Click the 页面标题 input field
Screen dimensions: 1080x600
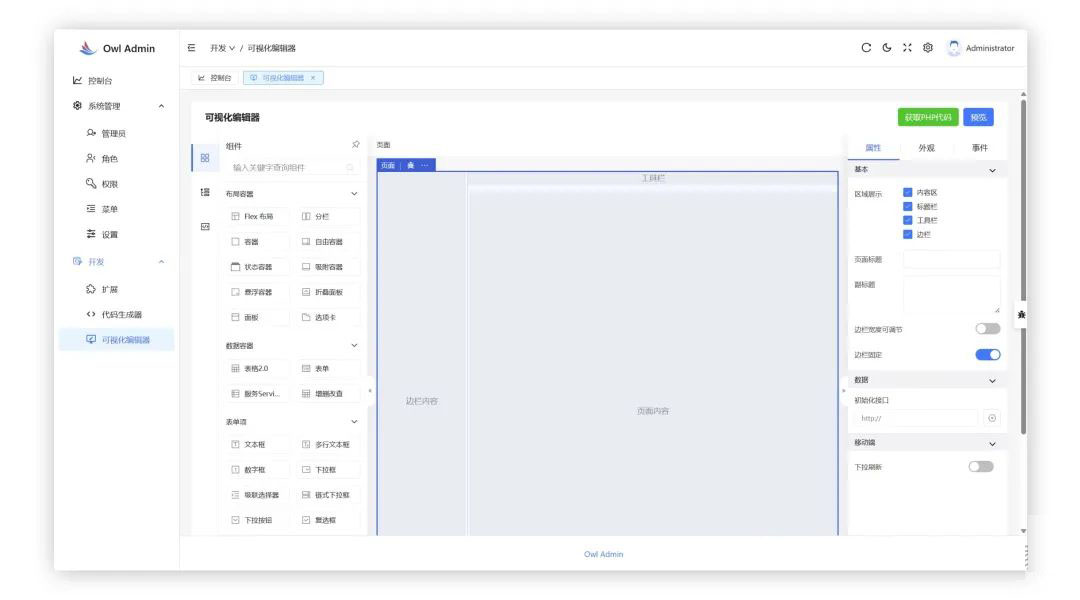pyautogui.click(x=951, y=260)
